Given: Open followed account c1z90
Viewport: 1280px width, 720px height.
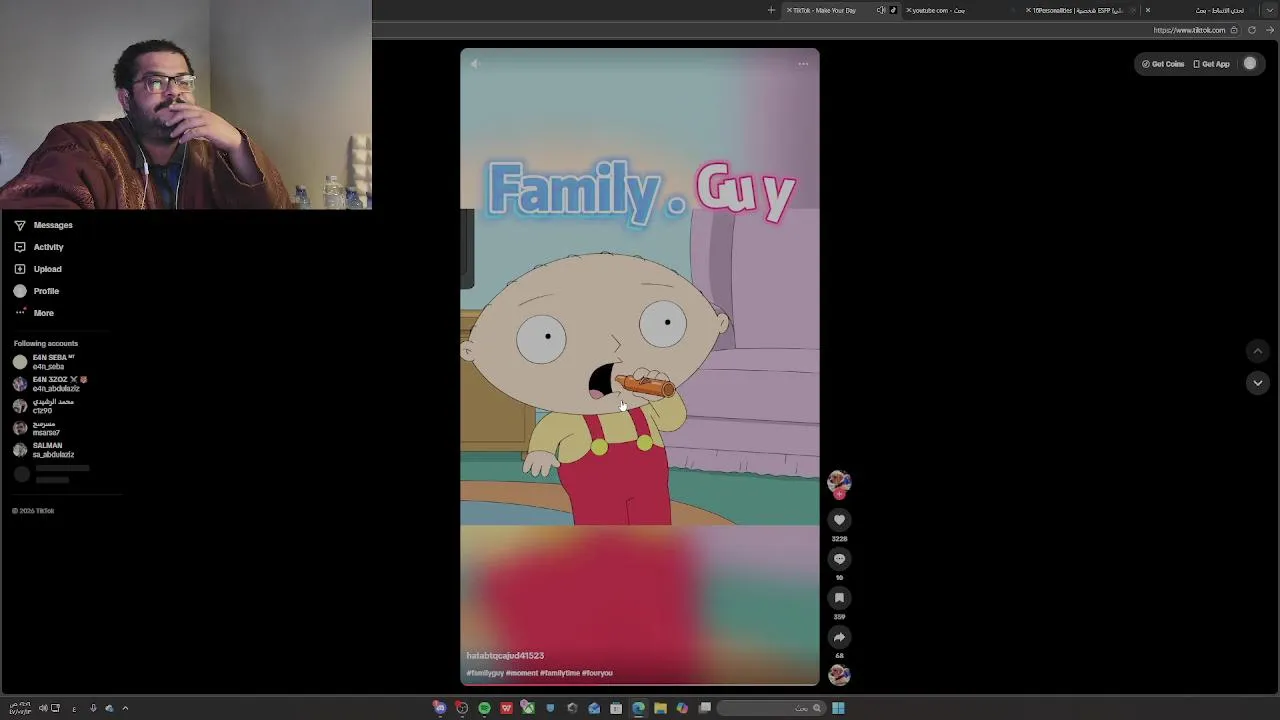Looking at the screenshot, I should (x=44, y=406).
